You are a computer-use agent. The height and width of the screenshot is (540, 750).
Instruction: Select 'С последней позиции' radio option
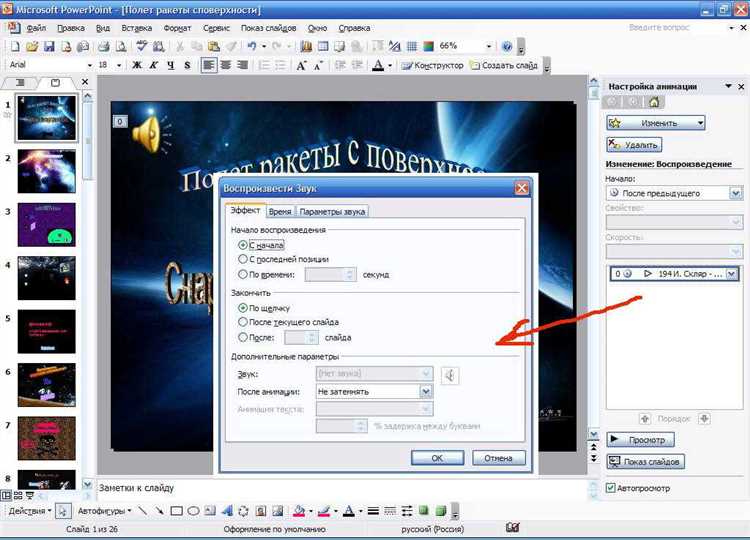click(x=243, y=259)
